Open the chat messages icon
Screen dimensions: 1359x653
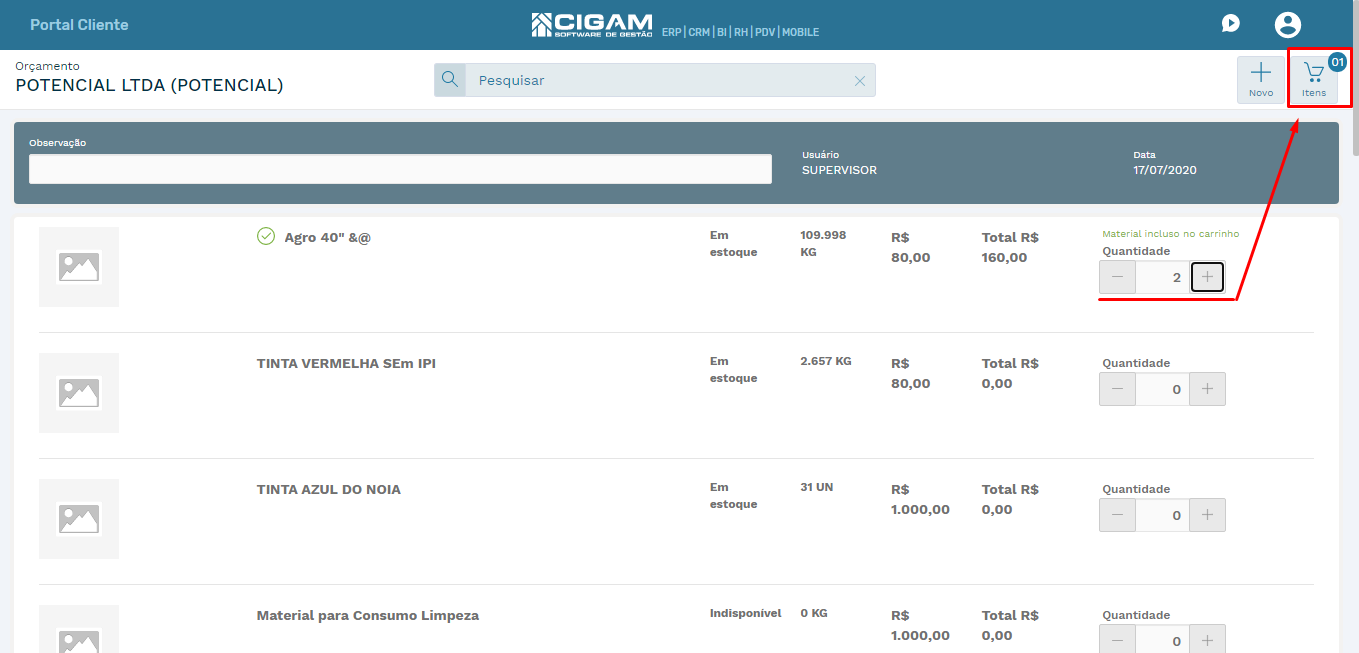1231,24
